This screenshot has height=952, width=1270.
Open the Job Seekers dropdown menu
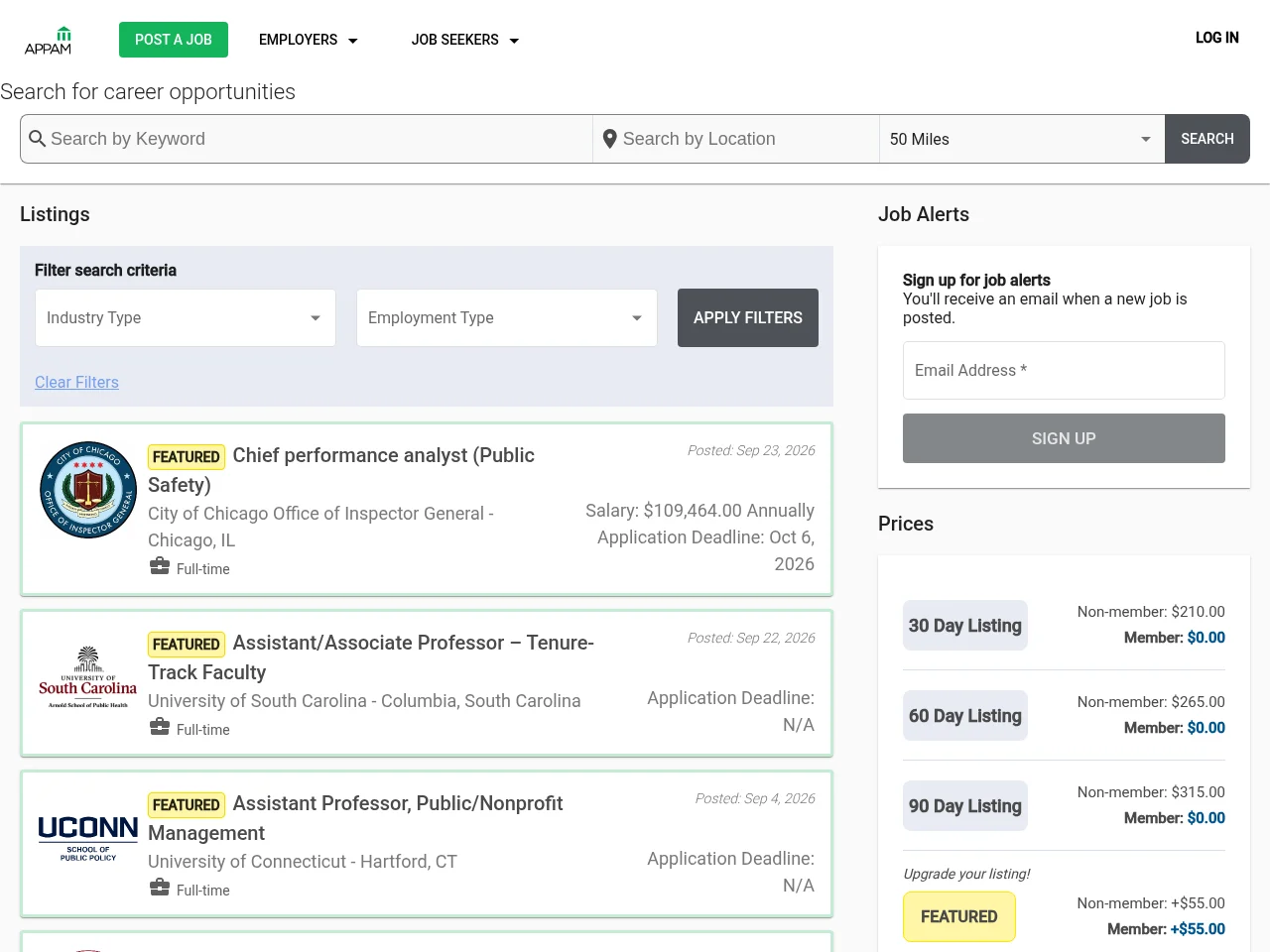(464, 40)
